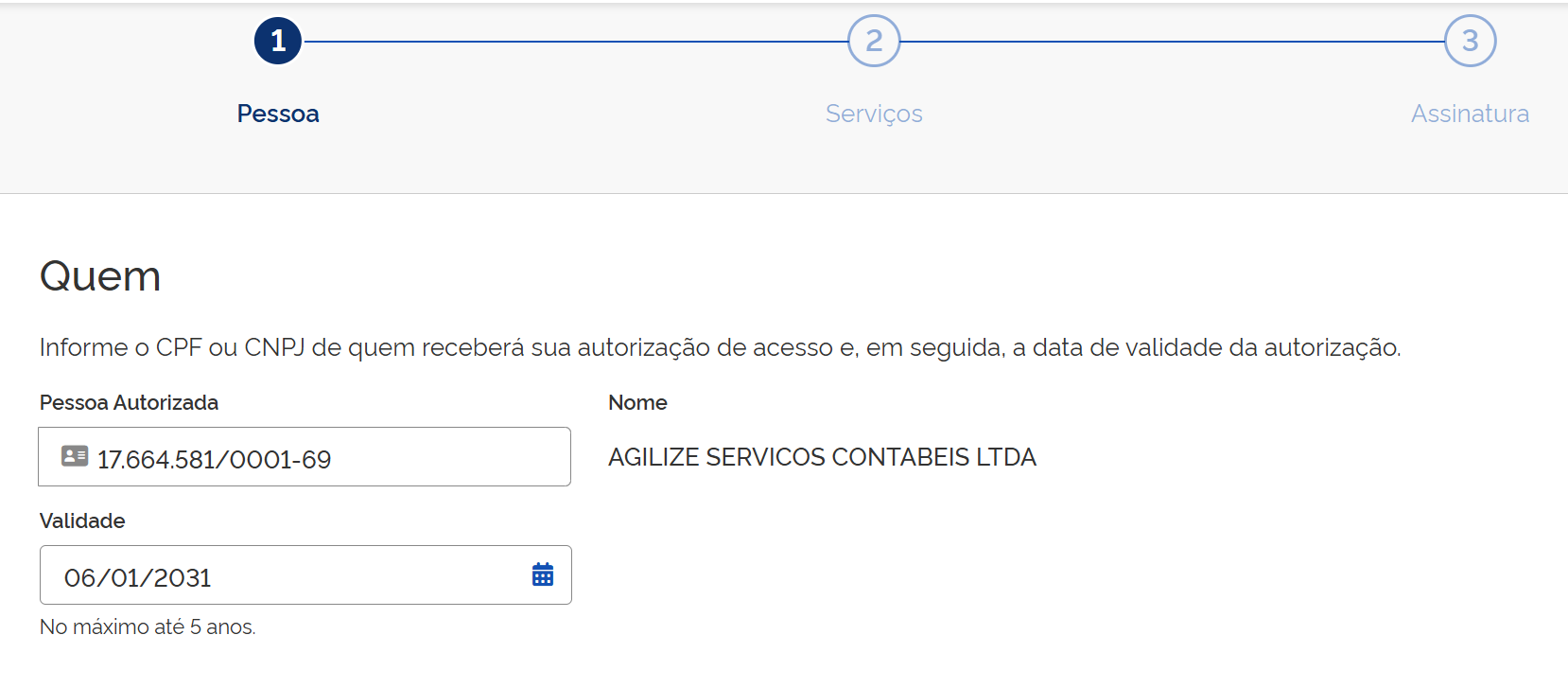Select the filled step circle numbered 1
The width and height of the screenshot is (1568, 688).
278,40
